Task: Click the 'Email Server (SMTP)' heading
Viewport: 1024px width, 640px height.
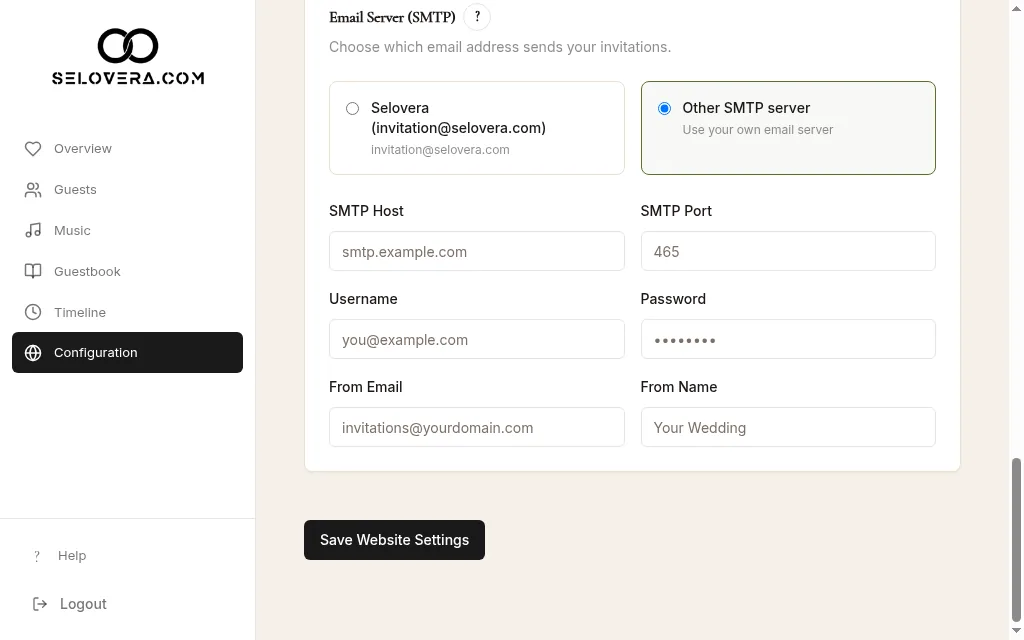Action: coord(392,18)
